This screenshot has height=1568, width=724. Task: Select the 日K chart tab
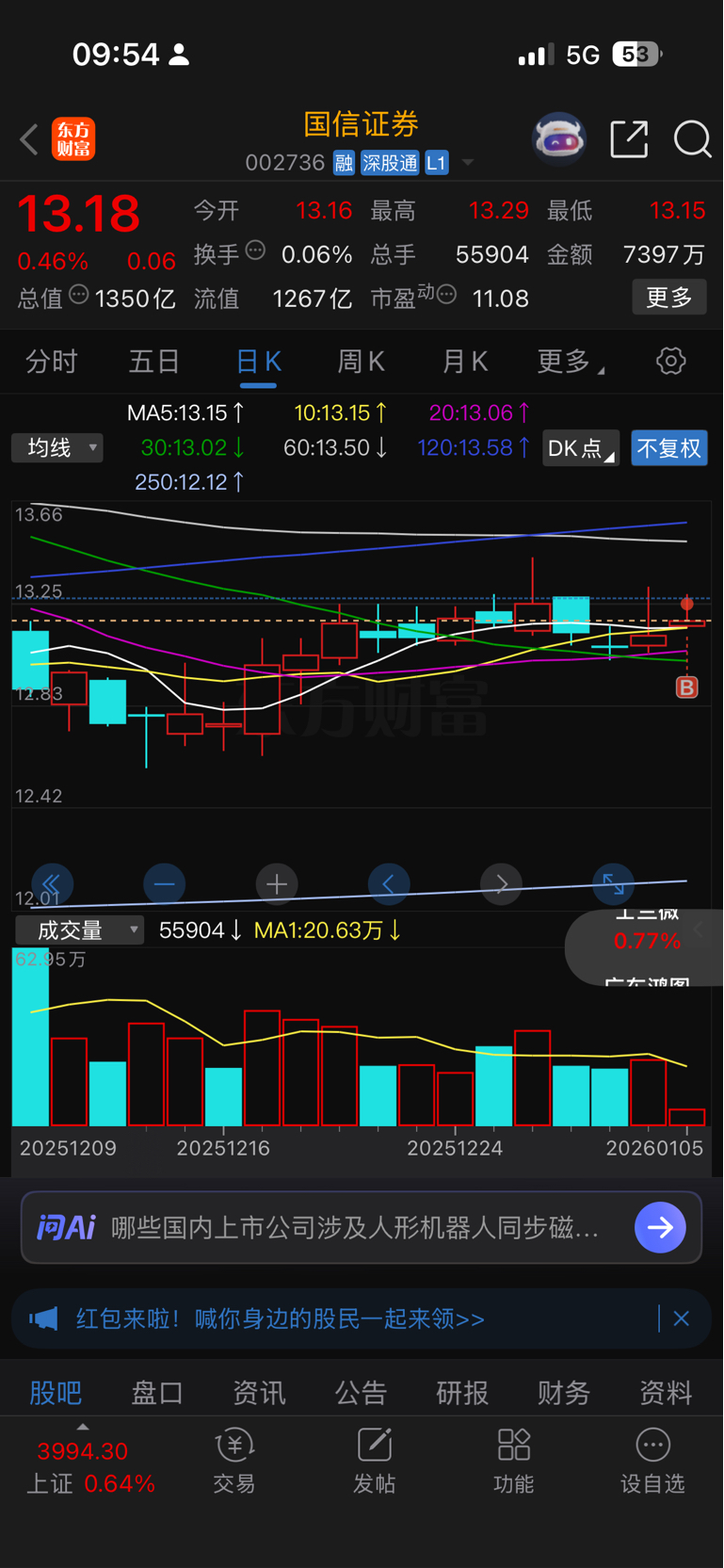[x=258, y=363]
